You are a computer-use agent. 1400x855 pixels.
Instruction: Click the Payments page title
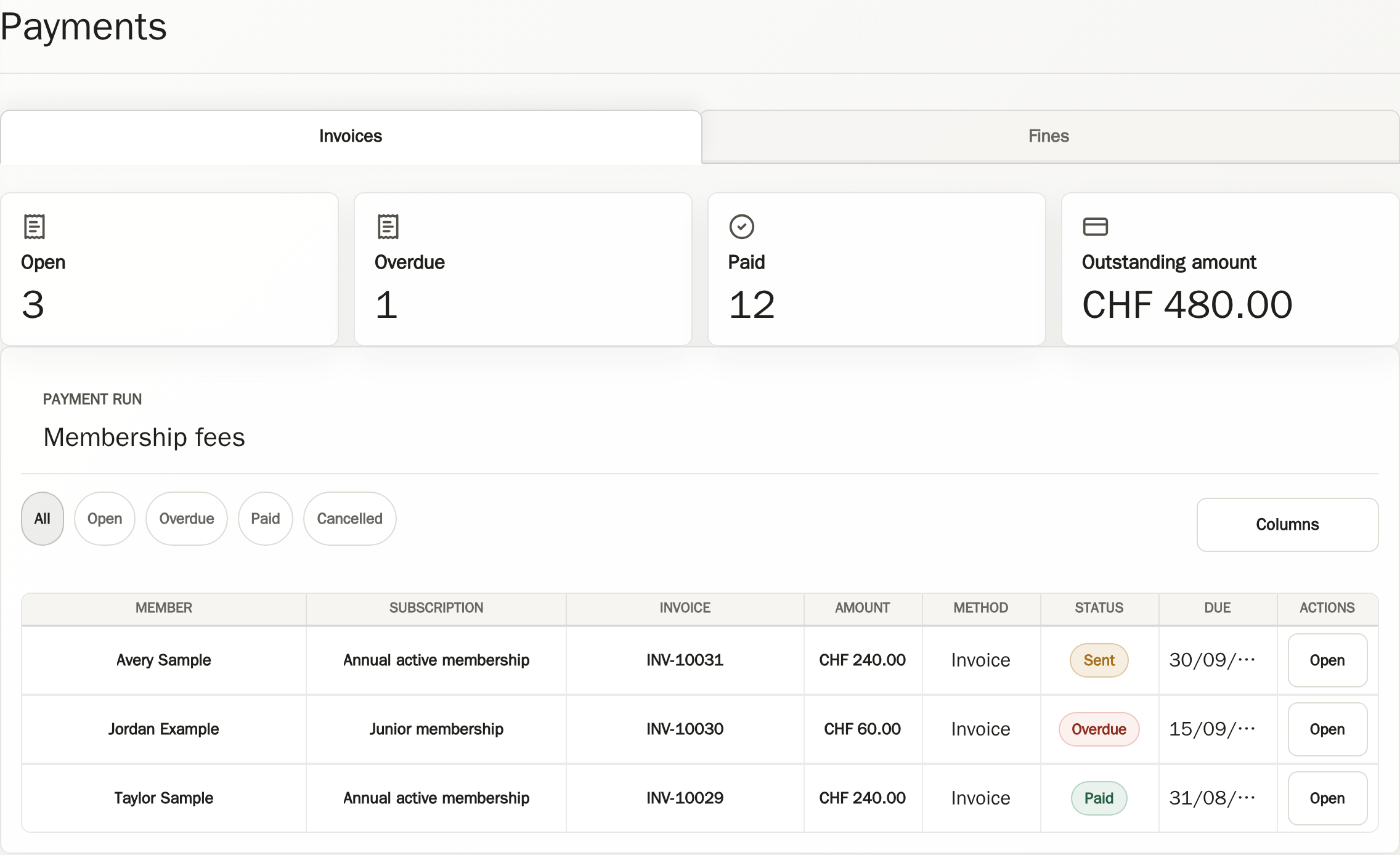click(84, 27)
